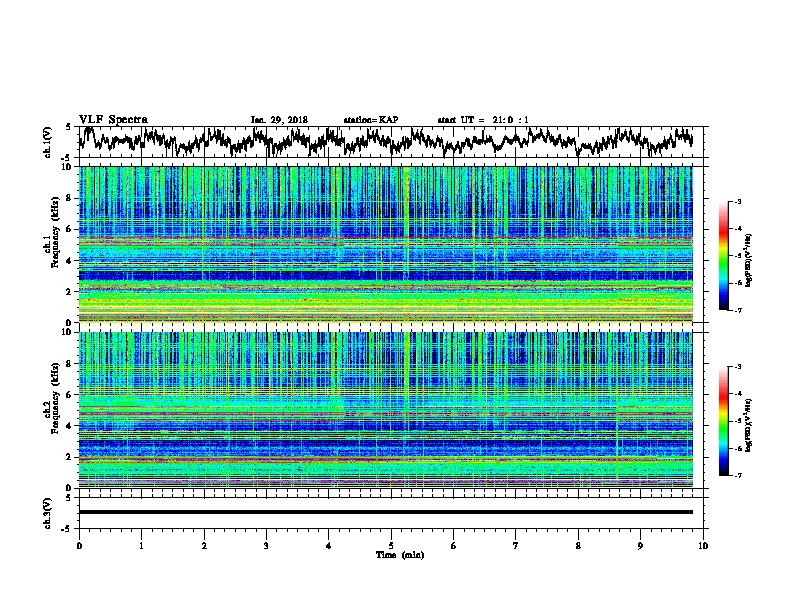The image size is (792, 612).
Task: Click the "4" tick on the time axis
Action: (x=328, y=545)
